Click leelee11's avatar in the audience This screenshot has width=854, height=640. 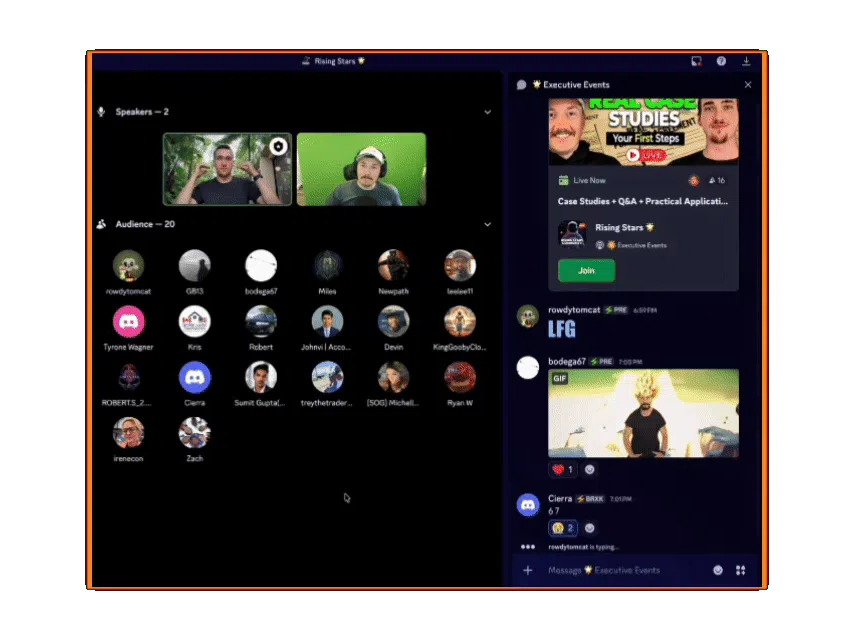(460, 266)
